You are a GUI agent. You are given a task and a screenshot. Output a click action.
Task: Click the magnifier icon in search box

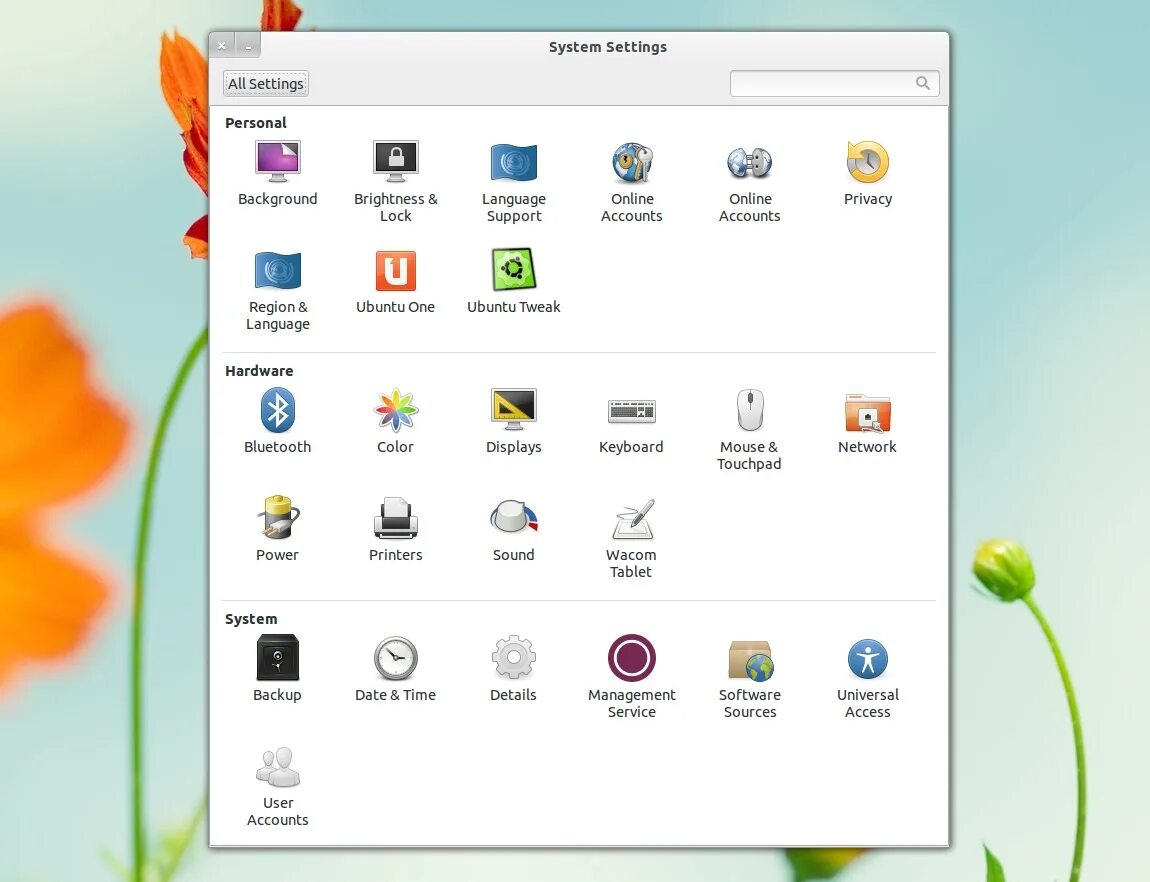923,84
